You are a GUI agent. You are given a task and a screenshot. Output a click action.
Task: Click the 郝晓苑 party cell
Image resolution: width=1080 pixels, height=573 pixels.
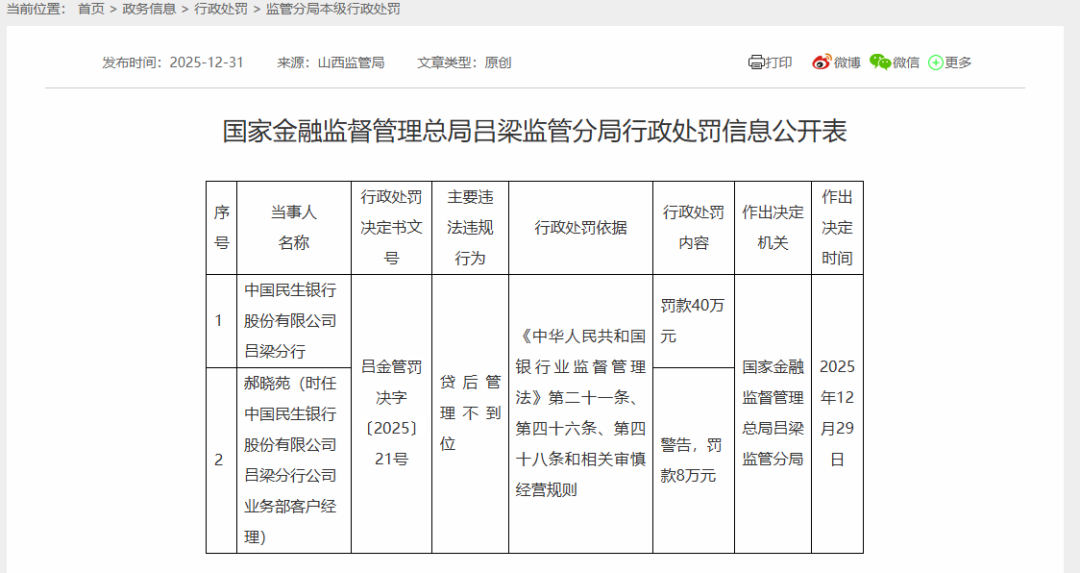point(294,460)
